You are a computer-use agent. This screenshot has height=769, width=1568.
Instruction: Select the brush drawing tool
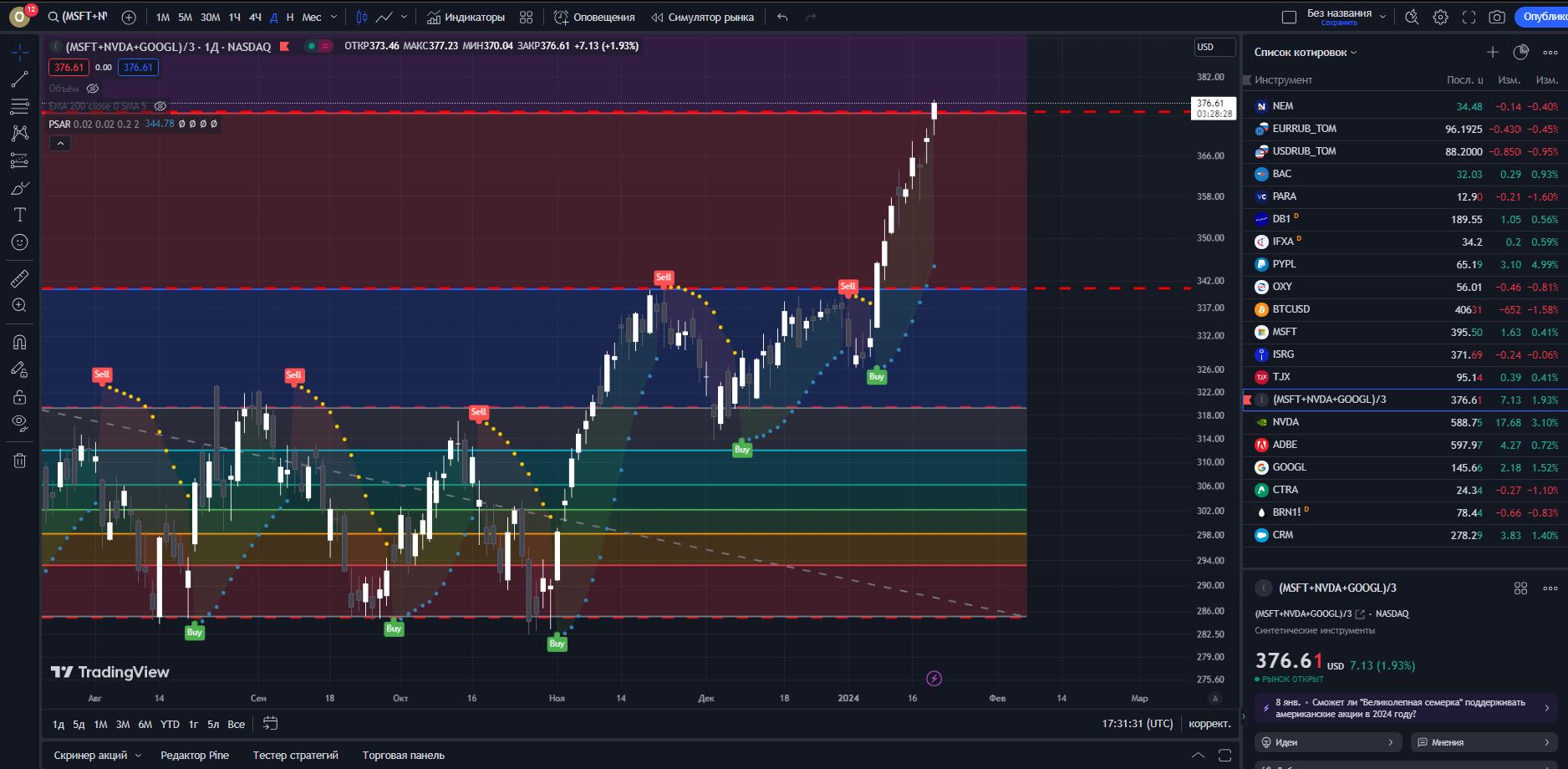click(x=20, y=188)
